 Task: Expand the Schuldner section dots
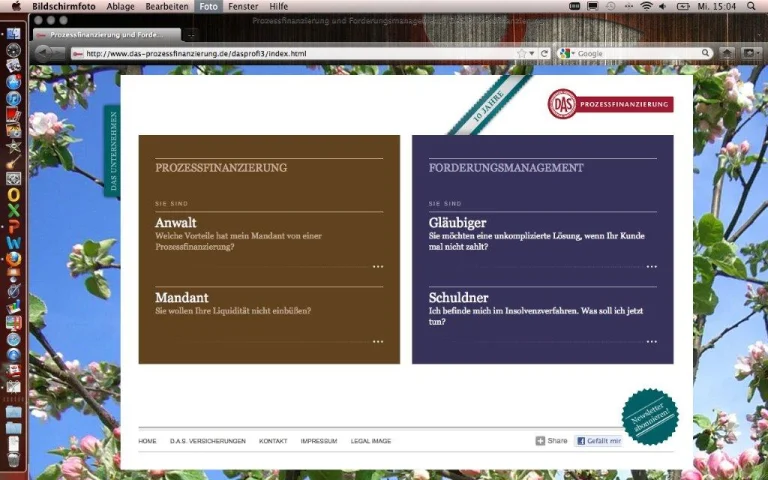click(x=652, y=342)
